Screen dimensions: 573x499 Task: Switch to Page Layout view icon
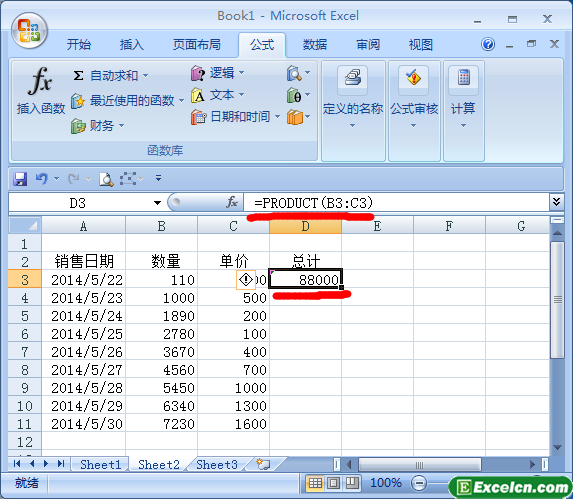point(333,483)
